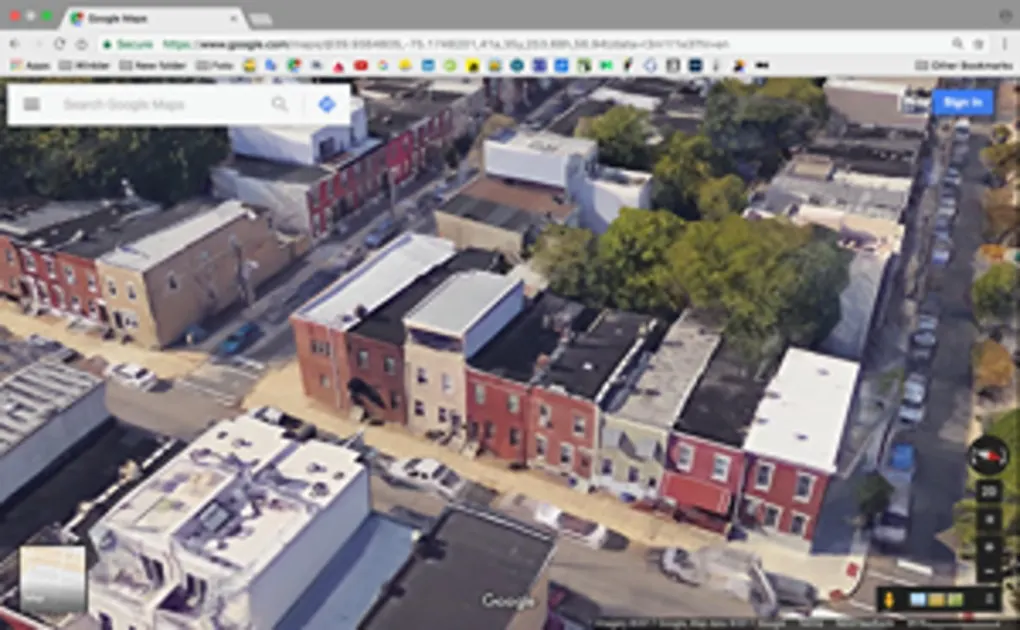This screenshot has width=1020, height=630.
Task: Click the blue Sign in button
Action: [962, 102]
